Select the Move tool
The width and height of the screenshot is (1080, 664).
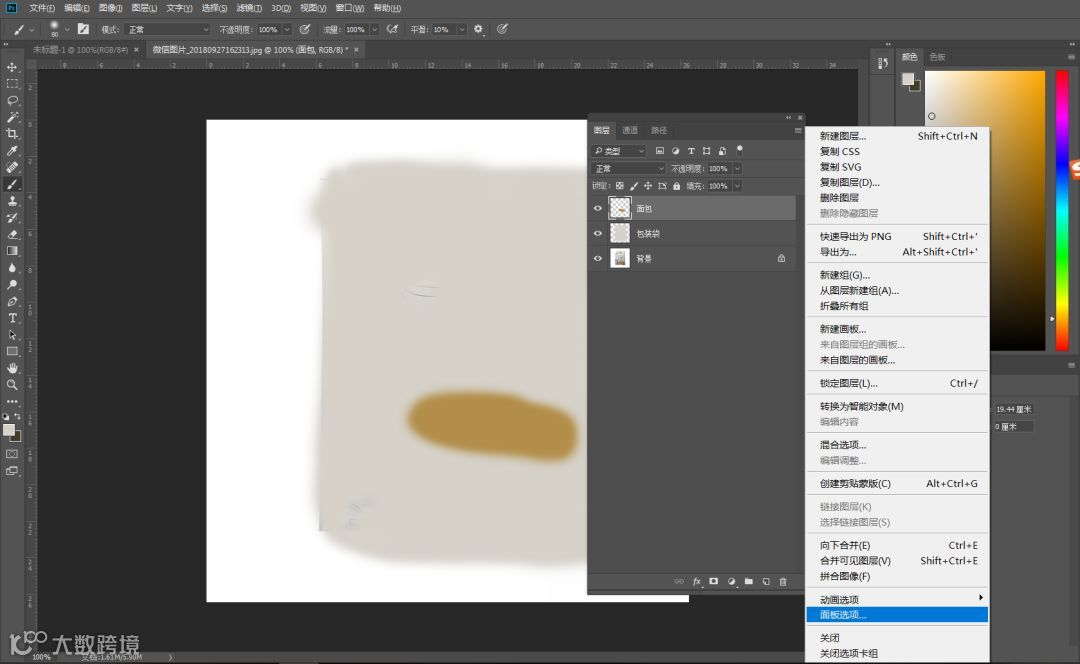[12, 67]
